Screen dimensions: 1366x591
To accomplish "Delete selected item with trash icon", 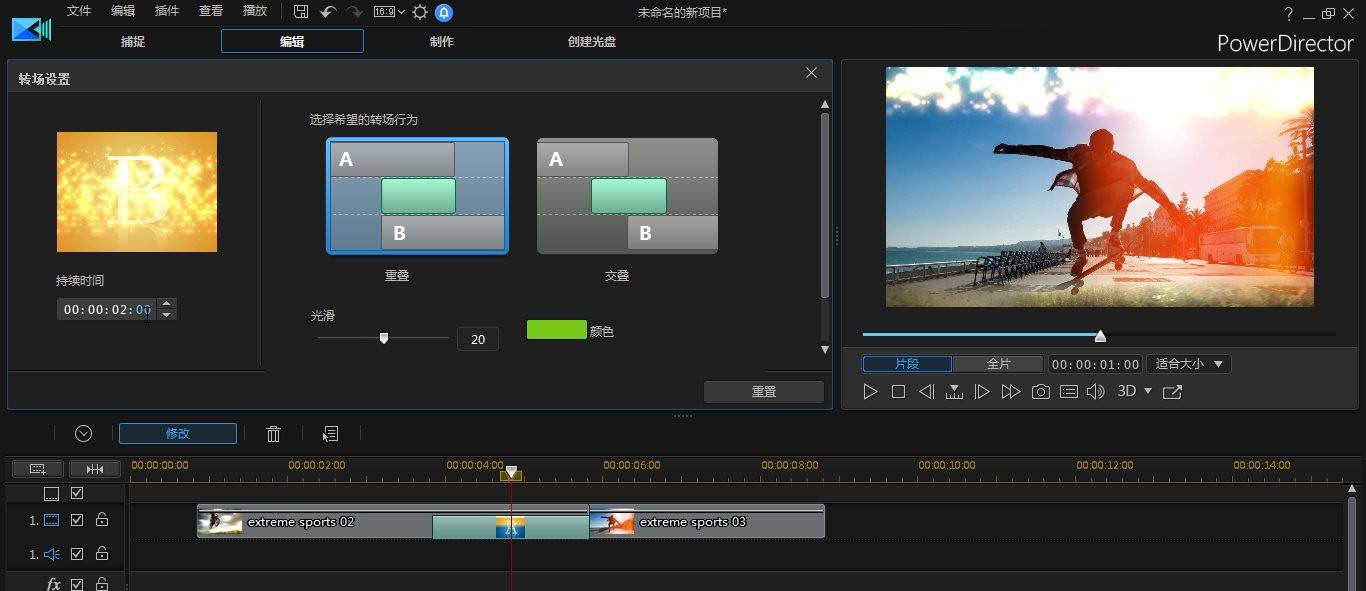I will pyautogui.click(x=273, y=433).
